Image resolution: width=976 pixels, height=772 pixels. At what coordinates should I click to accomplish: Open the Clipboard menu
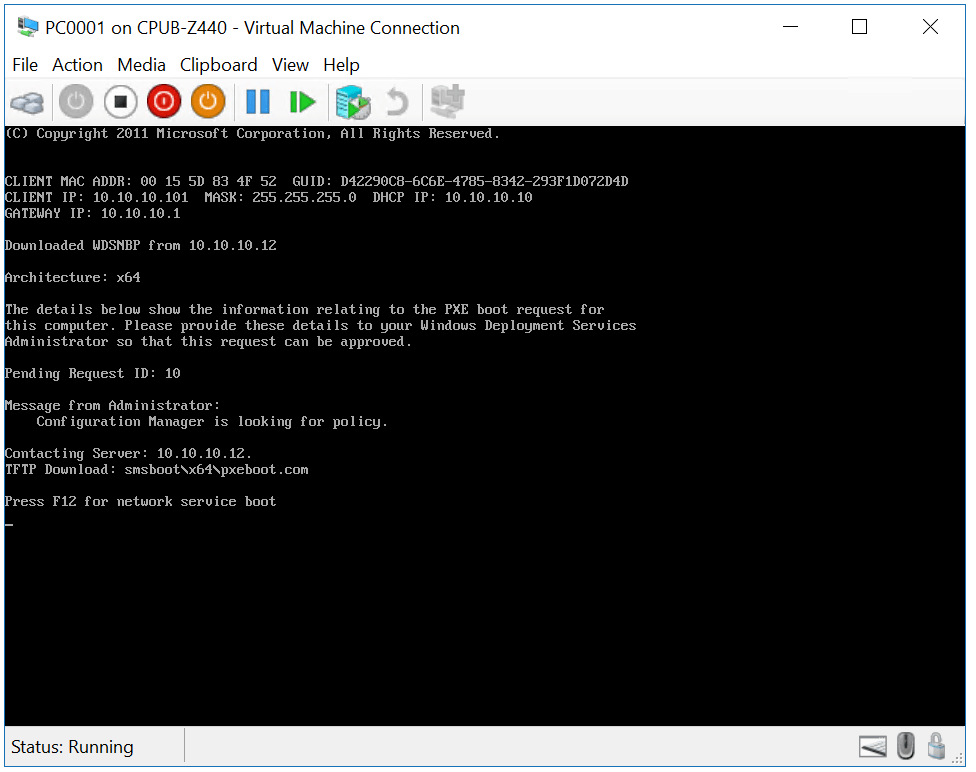coord(218,64)
